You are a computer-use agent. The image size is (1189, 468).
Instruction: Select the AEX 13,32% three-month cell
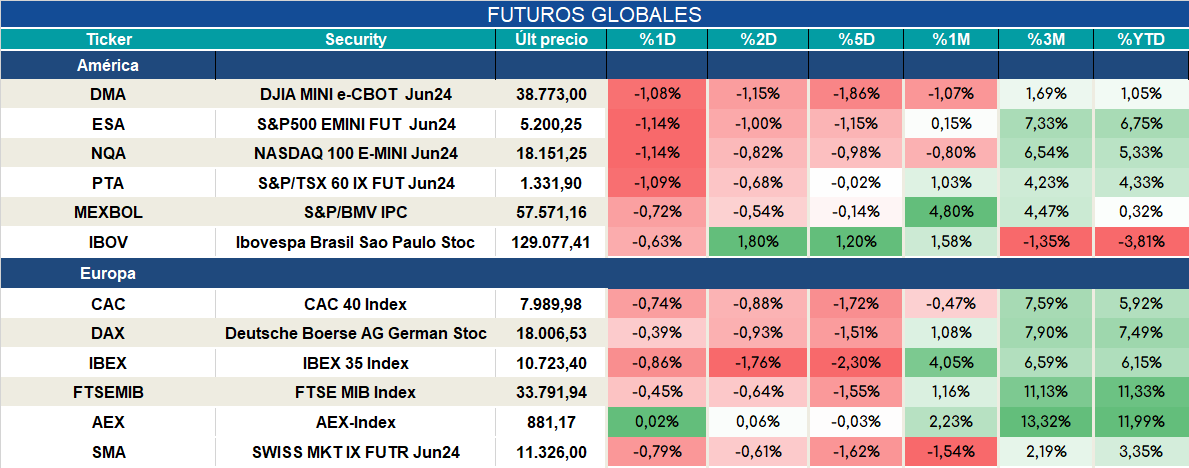(x=1046, y=422)
